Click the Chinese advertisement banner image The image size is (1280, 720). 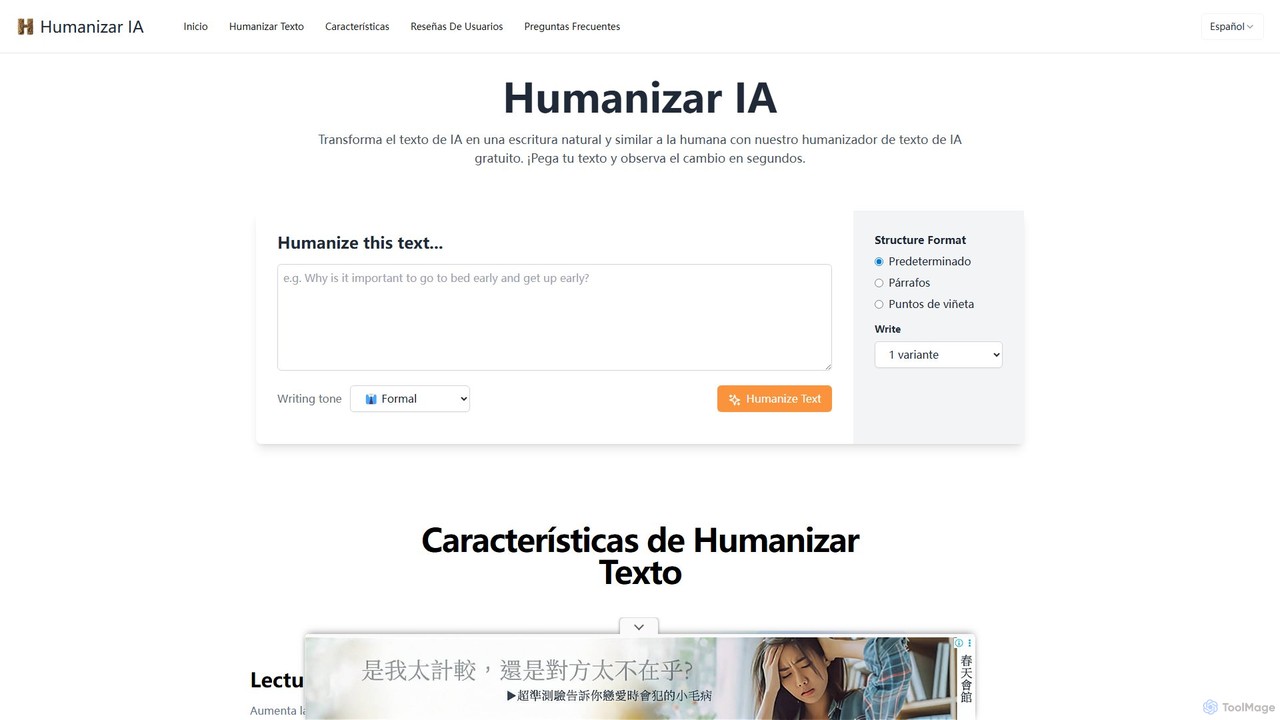(640, 678)
